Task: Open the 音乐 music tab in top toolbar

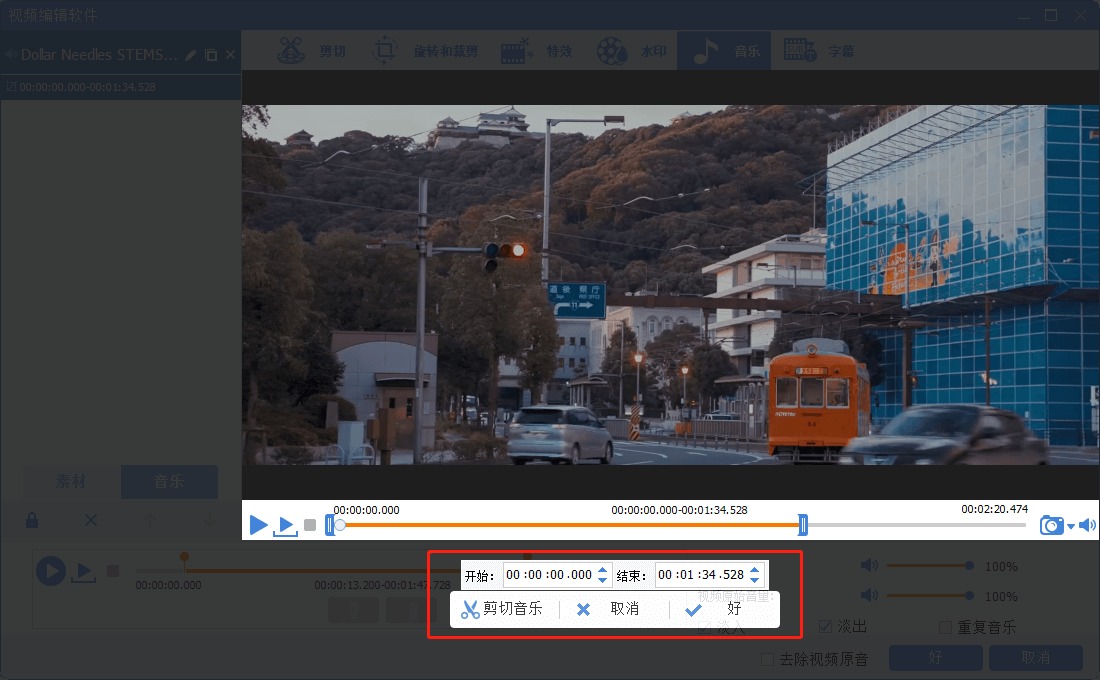Action: [724, 51]
